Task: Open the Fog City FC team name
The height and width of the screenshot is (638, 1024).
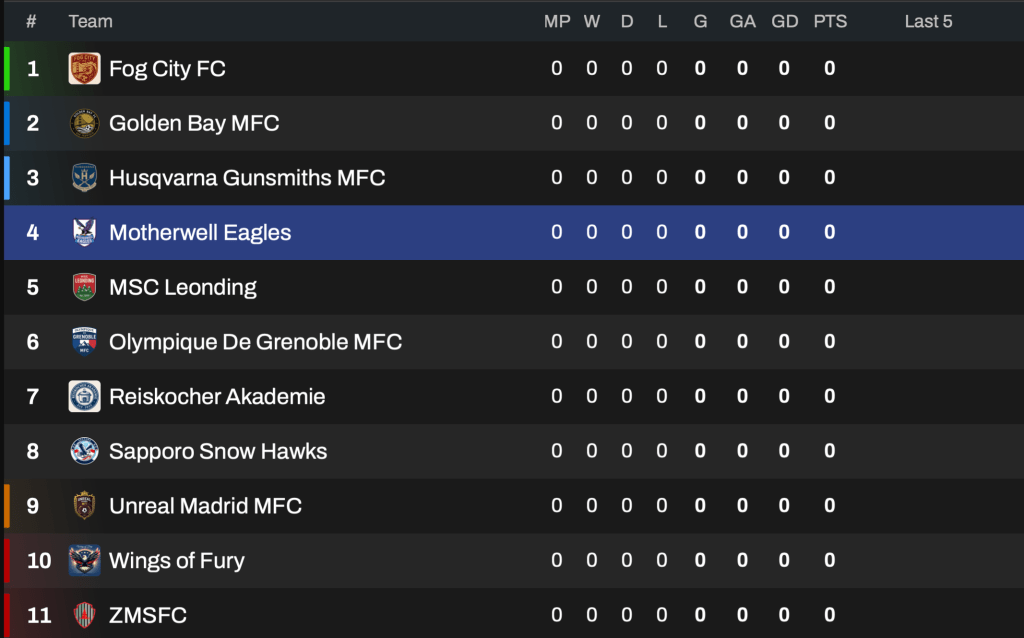Action: 167,69
